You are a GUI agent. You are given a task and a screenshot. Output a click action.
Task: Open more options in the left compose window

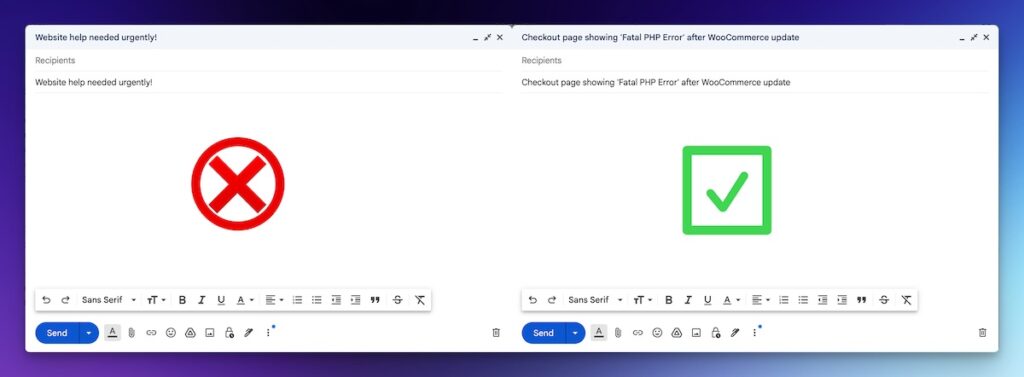(x=268, y=333)
